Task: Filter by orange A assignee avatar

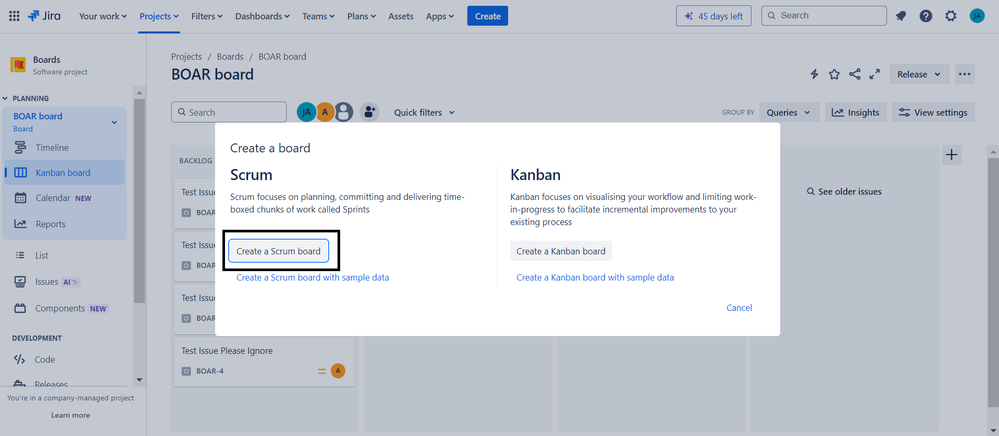Action: click(325, 112)
